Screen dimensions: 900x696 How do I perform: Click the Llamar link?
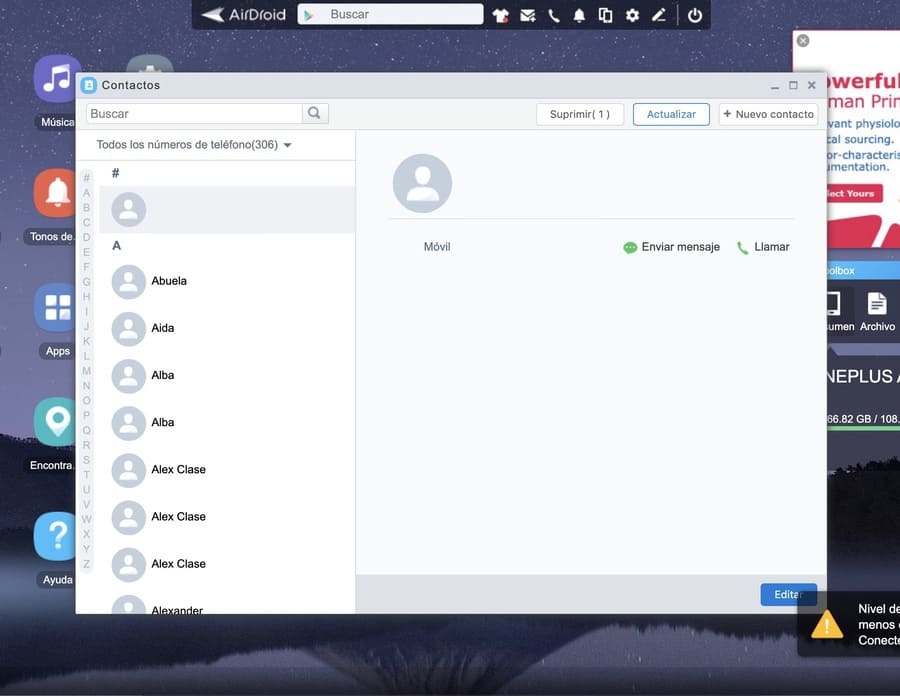[x=771, y=247]
